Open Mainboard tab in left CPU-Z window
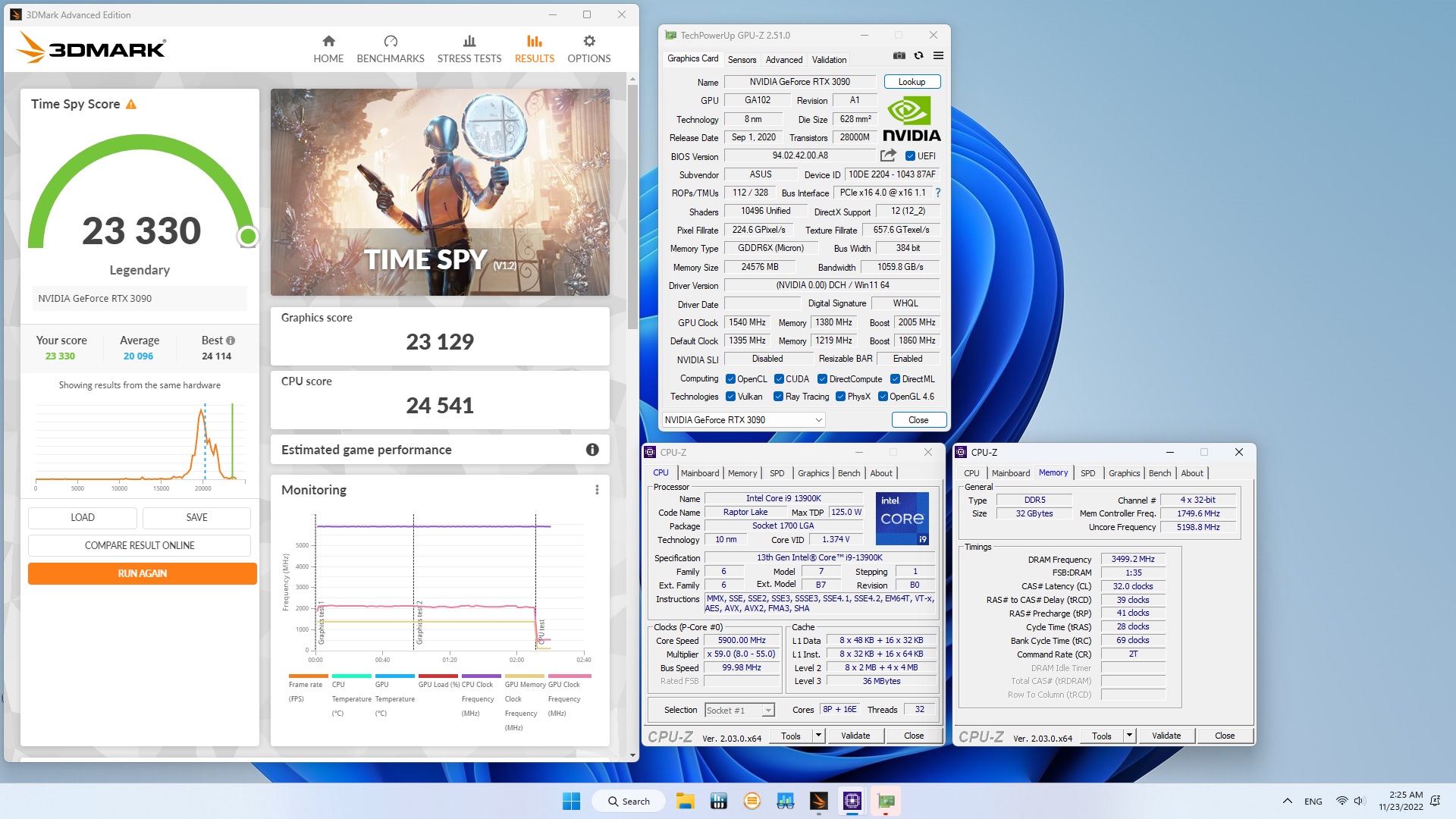This screenshot has width=1456, height=819. 700,473
